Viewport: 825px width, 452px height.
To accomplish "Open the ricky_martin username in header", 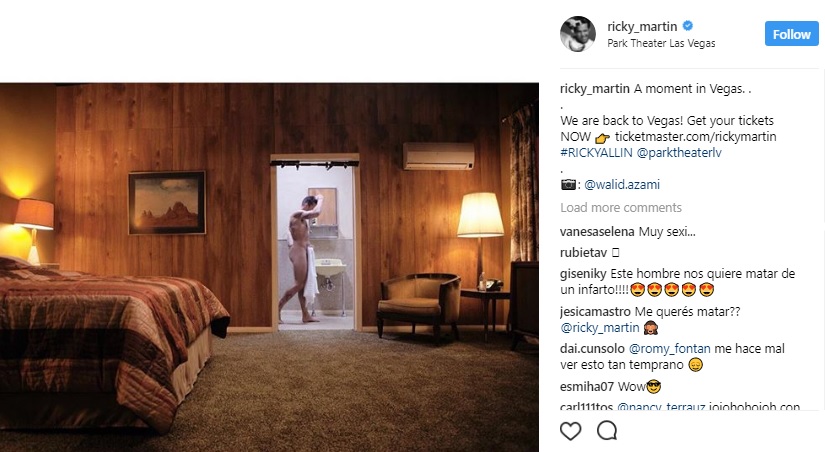I will (x=642, y=26).
